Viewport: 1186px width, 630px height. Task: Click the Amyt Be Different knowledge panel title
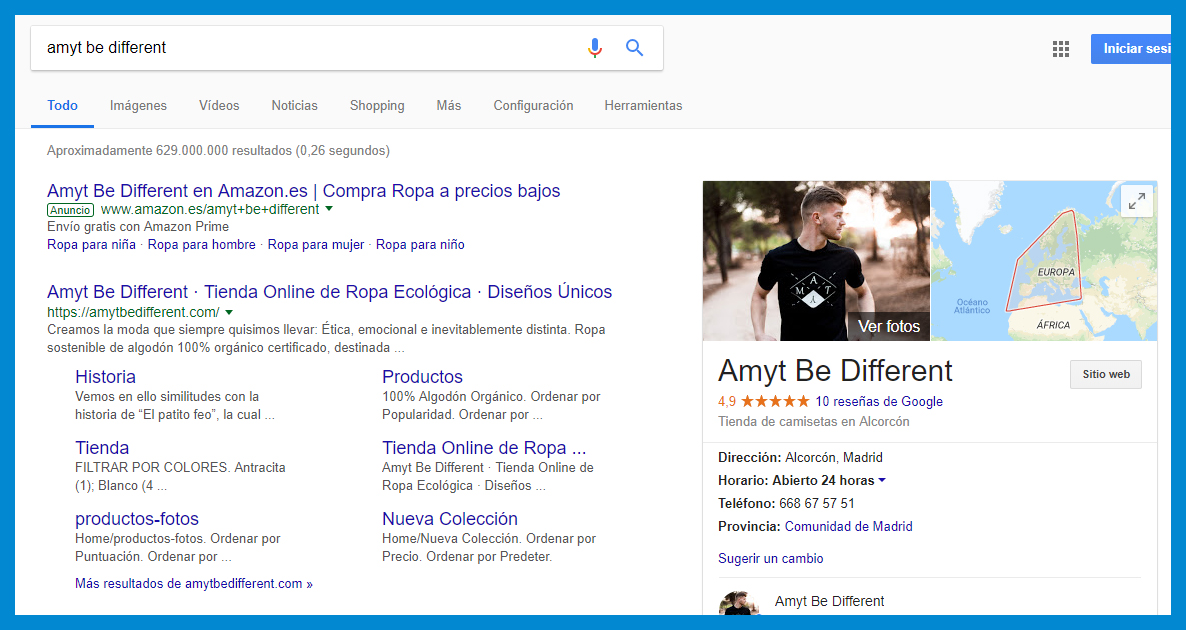coord(835,371)
